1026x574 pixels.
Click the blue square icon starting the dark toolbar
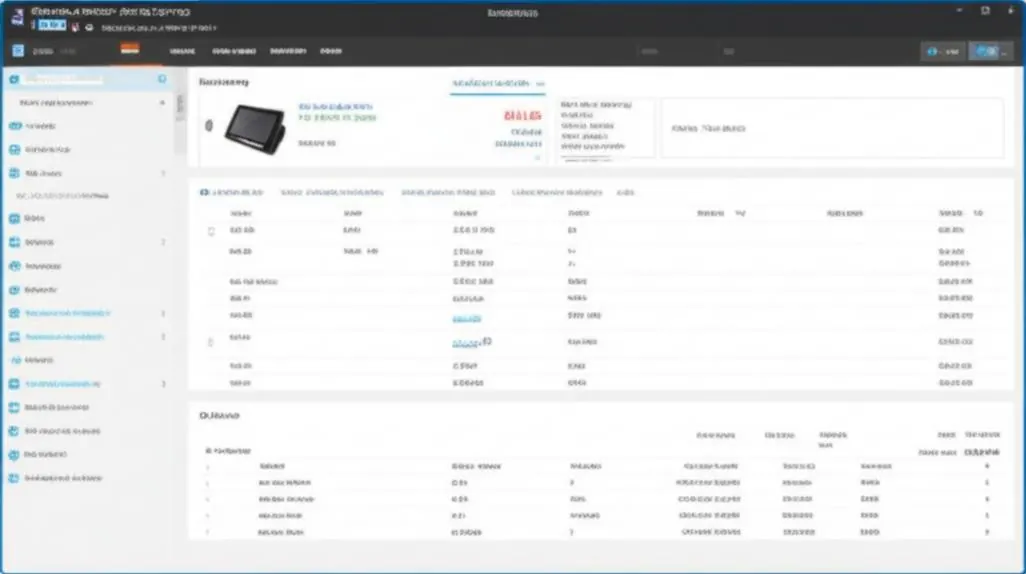18,50
